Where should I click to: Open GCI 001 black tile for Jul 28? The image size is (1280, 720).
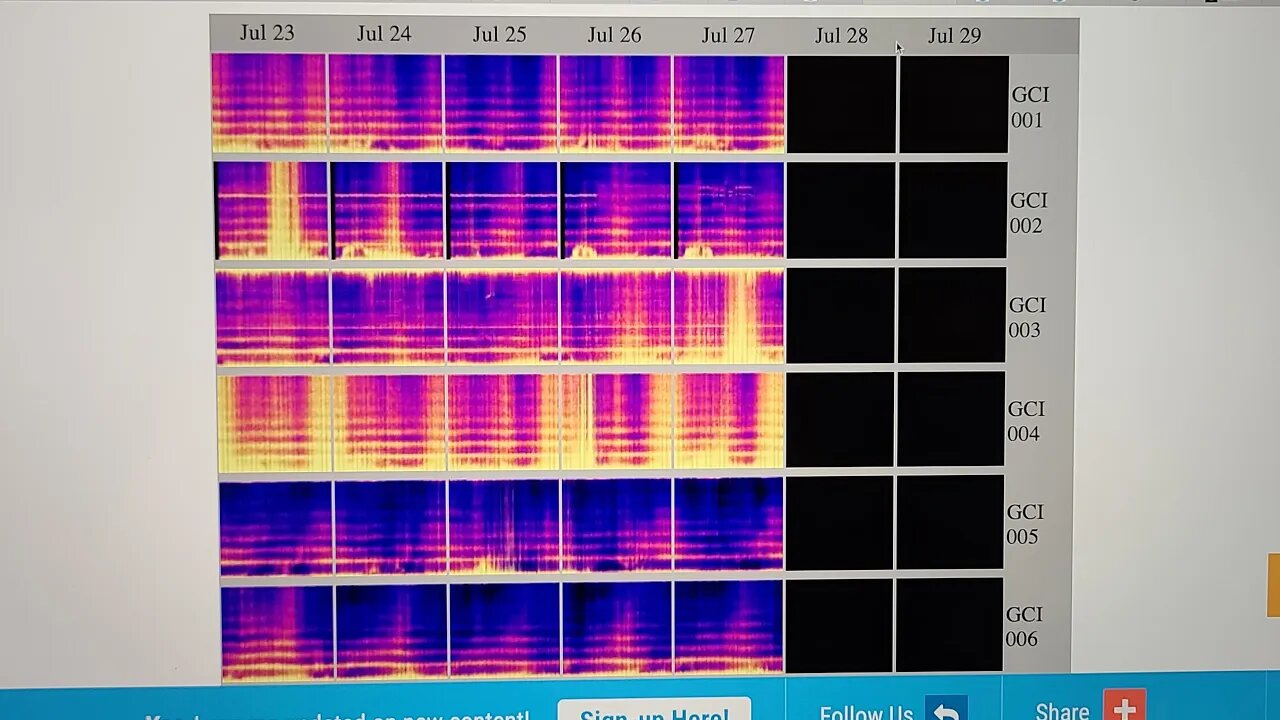click(842, 104)
